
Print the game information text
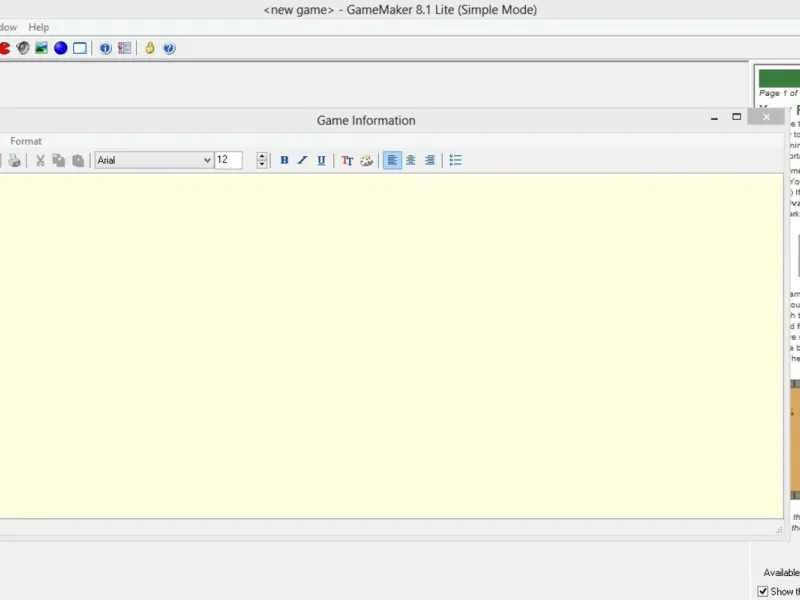[14, 160]
